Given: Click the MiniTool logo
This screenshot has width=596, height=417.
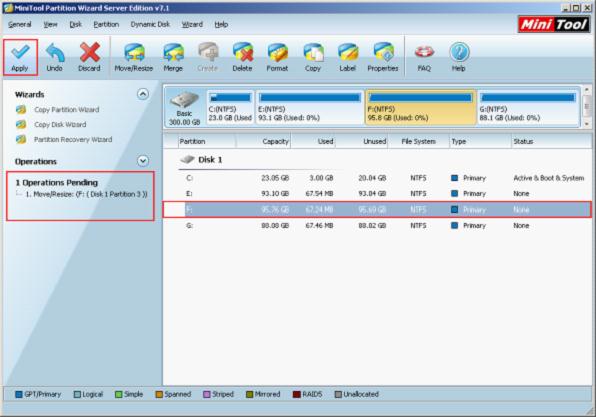Looking at the screenshot, I should coord(554,25).
